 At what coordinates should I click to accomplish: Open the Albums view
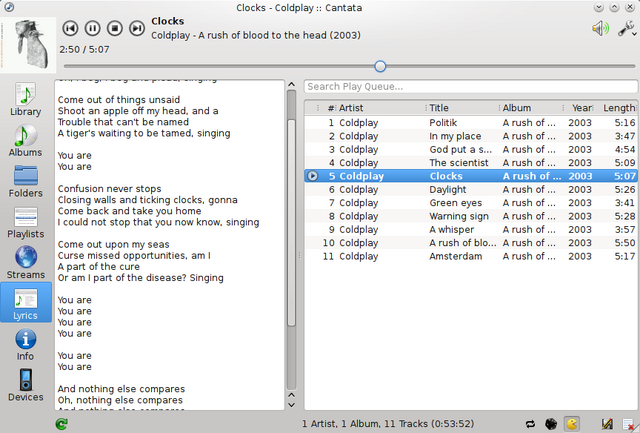coord(26,140)
